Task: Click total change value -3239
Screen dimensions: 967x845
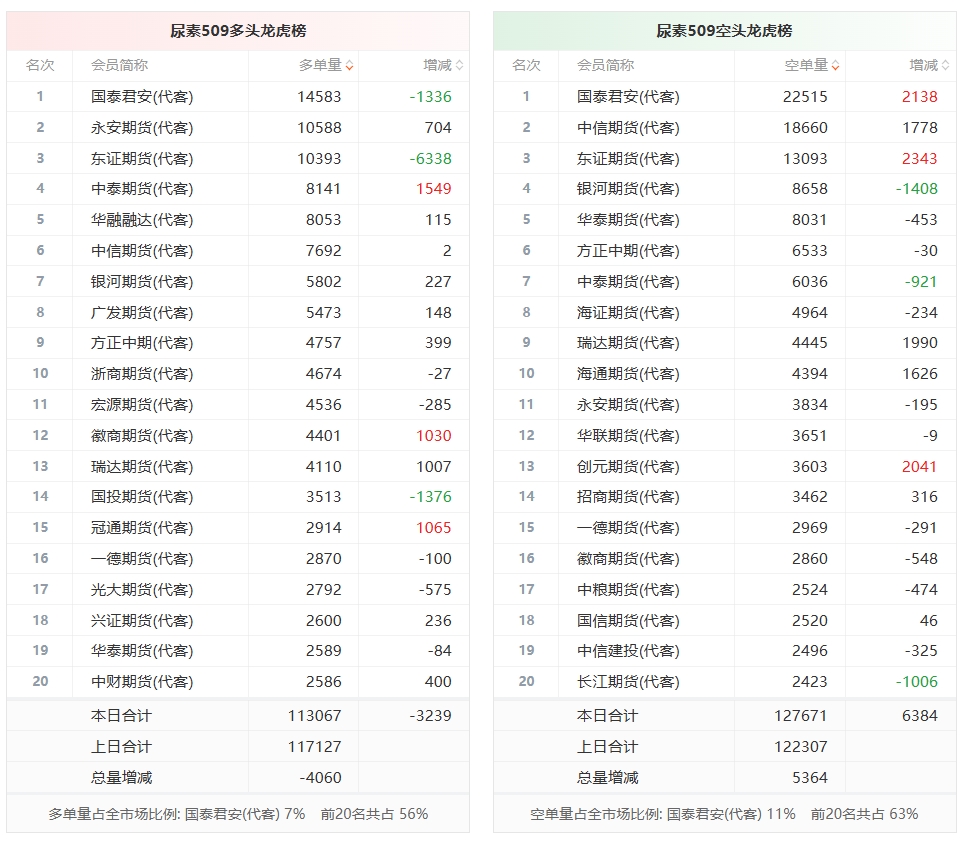Action: click(x=430, y=715)
